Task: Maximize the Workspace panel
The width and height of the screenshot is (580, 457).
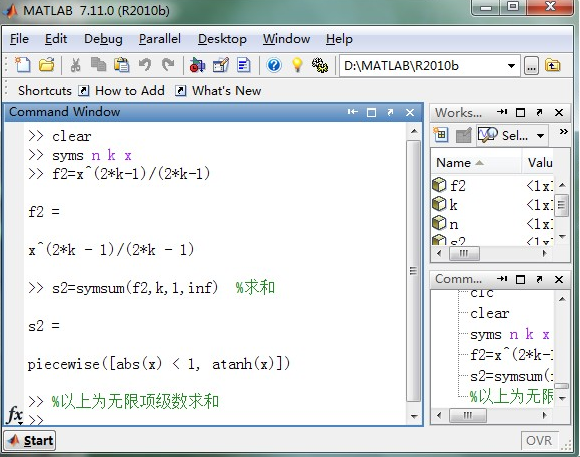Action: click(520, 112)
